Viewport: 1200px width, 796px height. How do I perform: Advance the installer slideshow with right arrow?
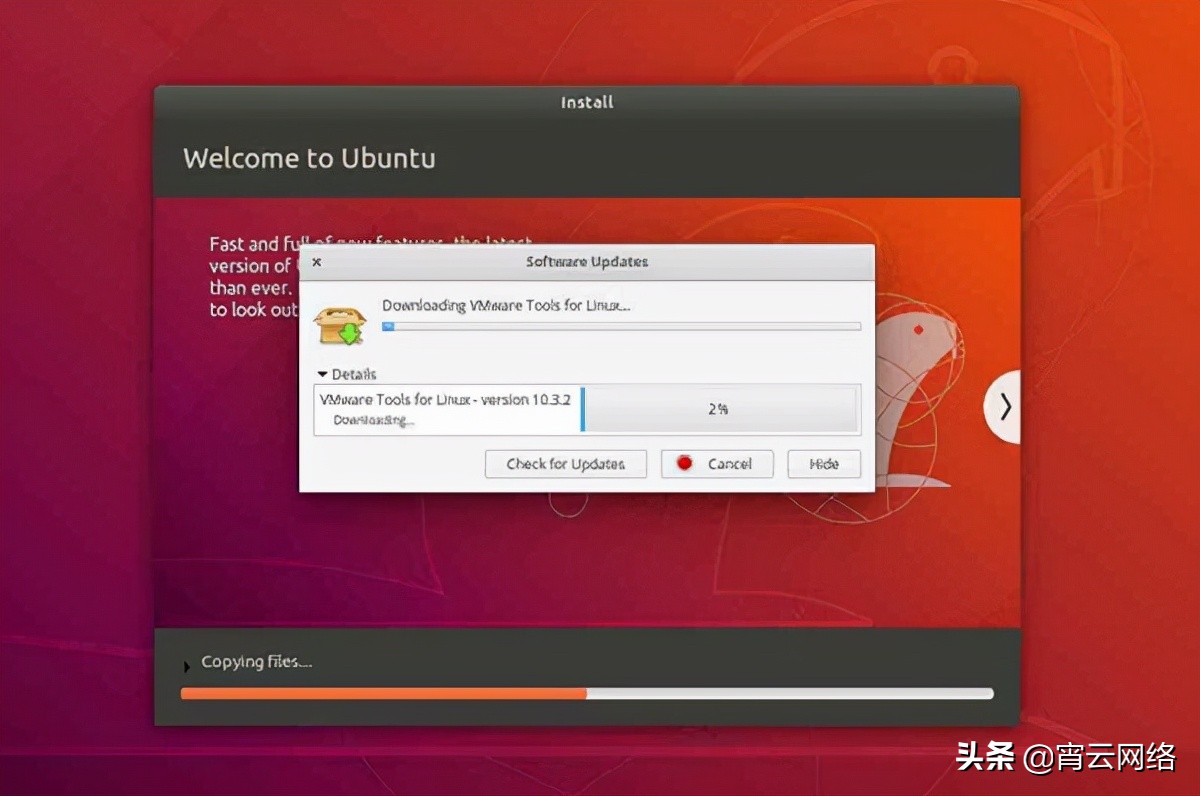pos(1004,407)
